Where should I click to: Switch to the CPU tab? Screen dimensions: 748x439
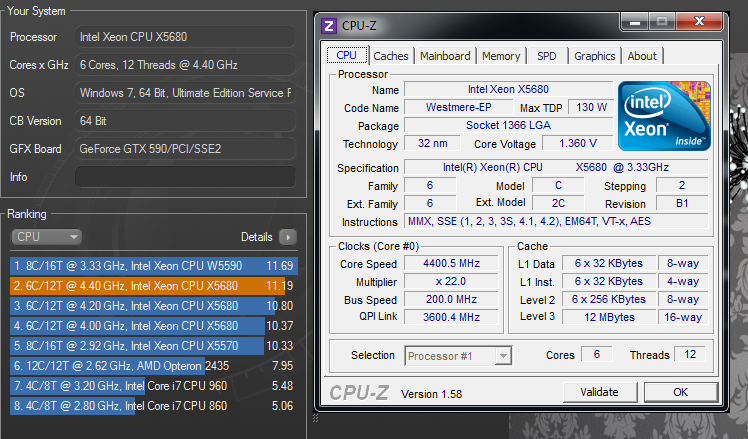(x=346, y=55)
